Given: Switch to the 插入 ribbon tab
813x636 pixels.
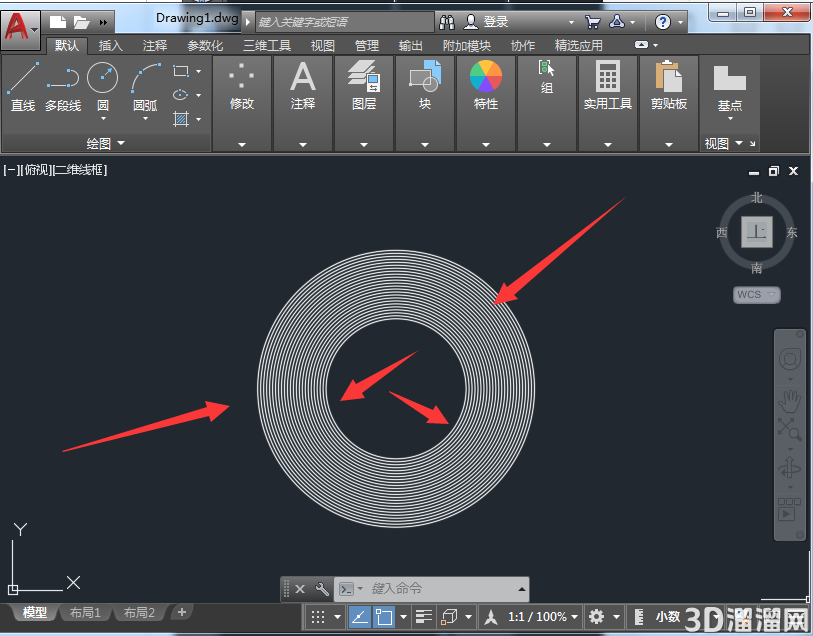Looking at the screenshot, I should pos(110,46).
